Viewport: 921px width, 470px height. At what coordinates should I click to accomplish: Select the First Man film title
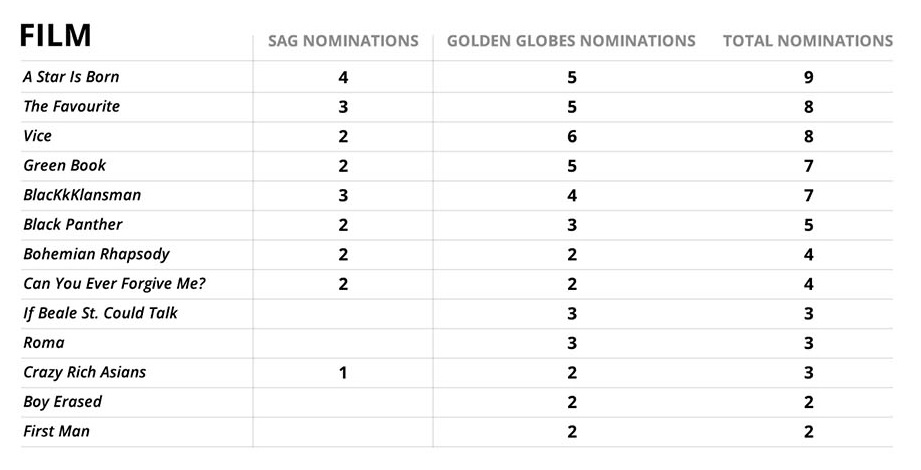point(56,431)
